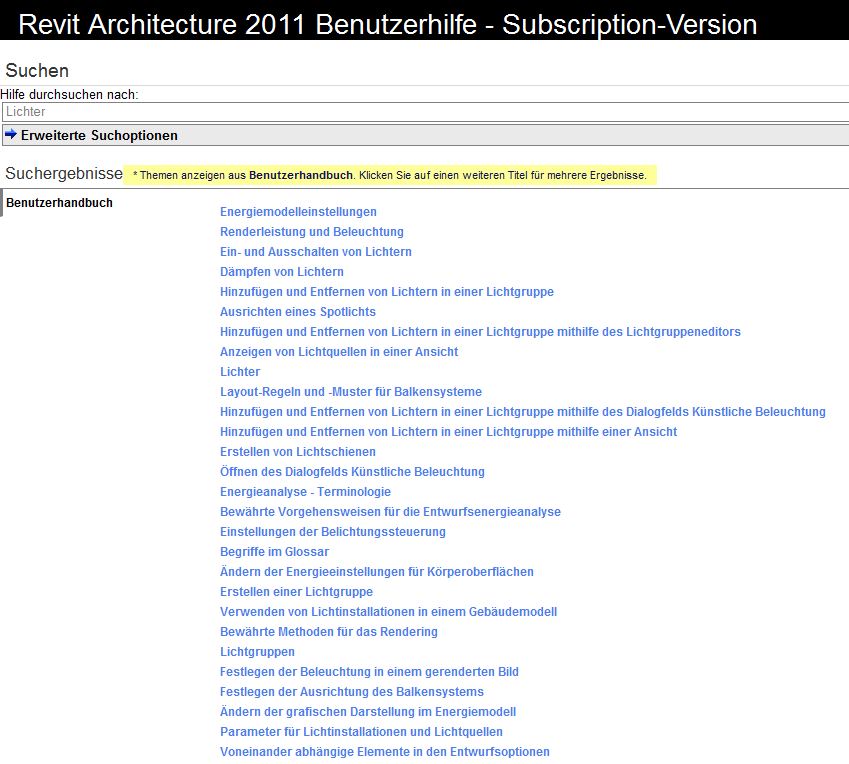849x764 pixels.
Task: Open Festlegen der Beleuchtung in einem gerenderten Bild
Action: pos(369,672)
